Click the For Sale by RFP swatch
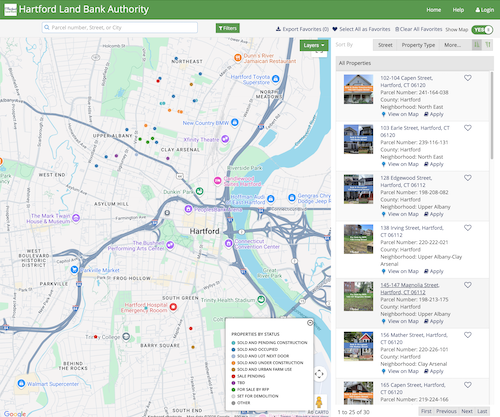 tap(233, 389)
